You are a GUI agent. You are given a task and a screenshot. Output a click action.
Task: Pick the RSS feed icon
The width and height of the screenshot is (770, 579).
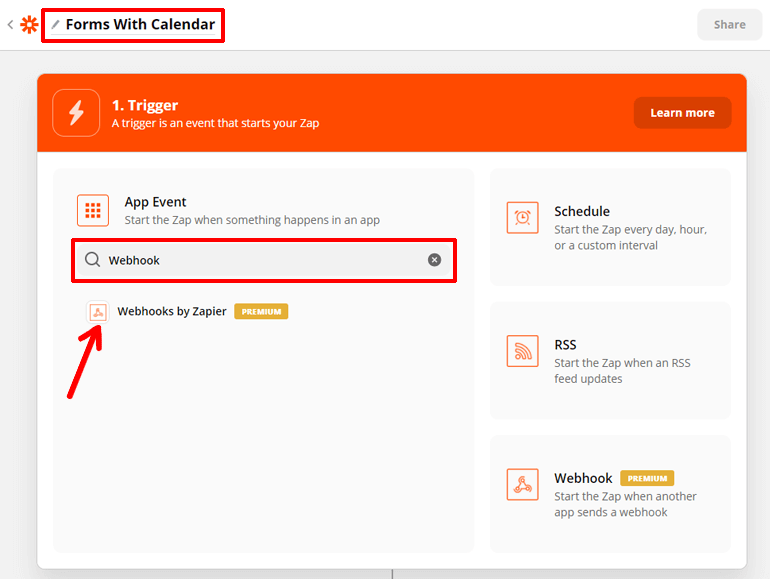point(522,351)
